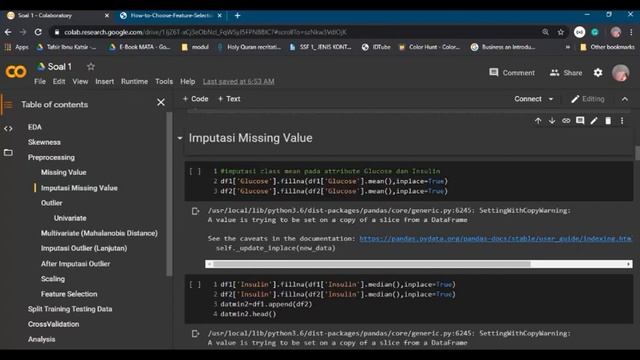Open the View menu

coord(80,82)
